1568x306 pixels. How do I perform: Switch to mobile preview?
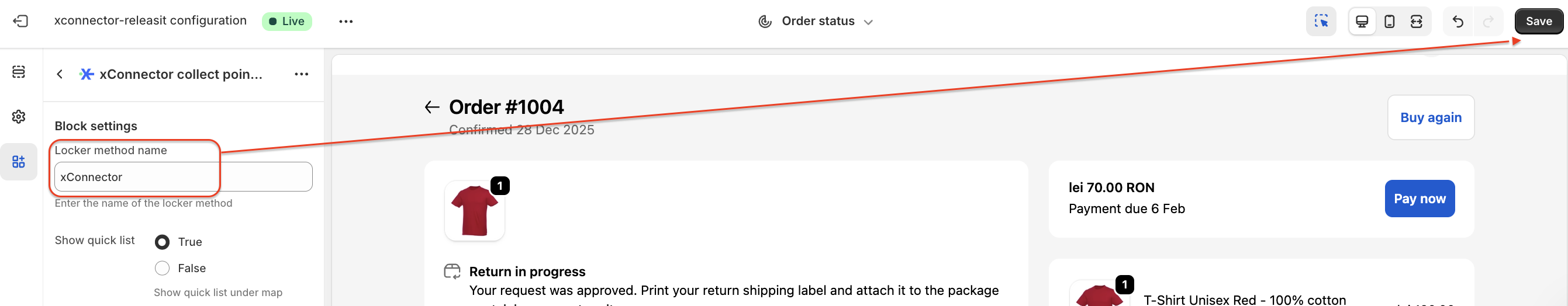[1389, 21]
